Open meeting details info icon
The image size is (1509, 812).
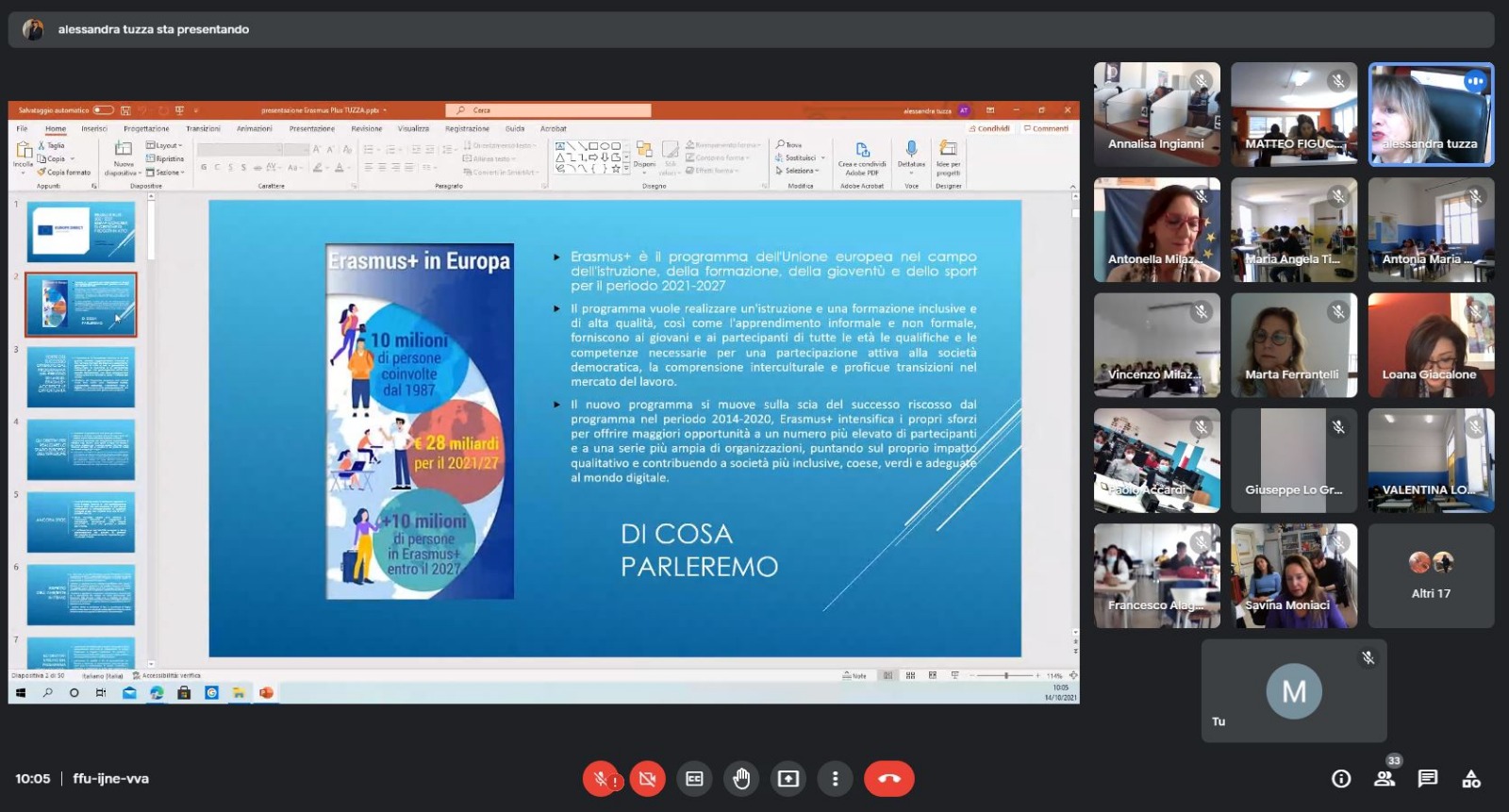click(1341, 779)
